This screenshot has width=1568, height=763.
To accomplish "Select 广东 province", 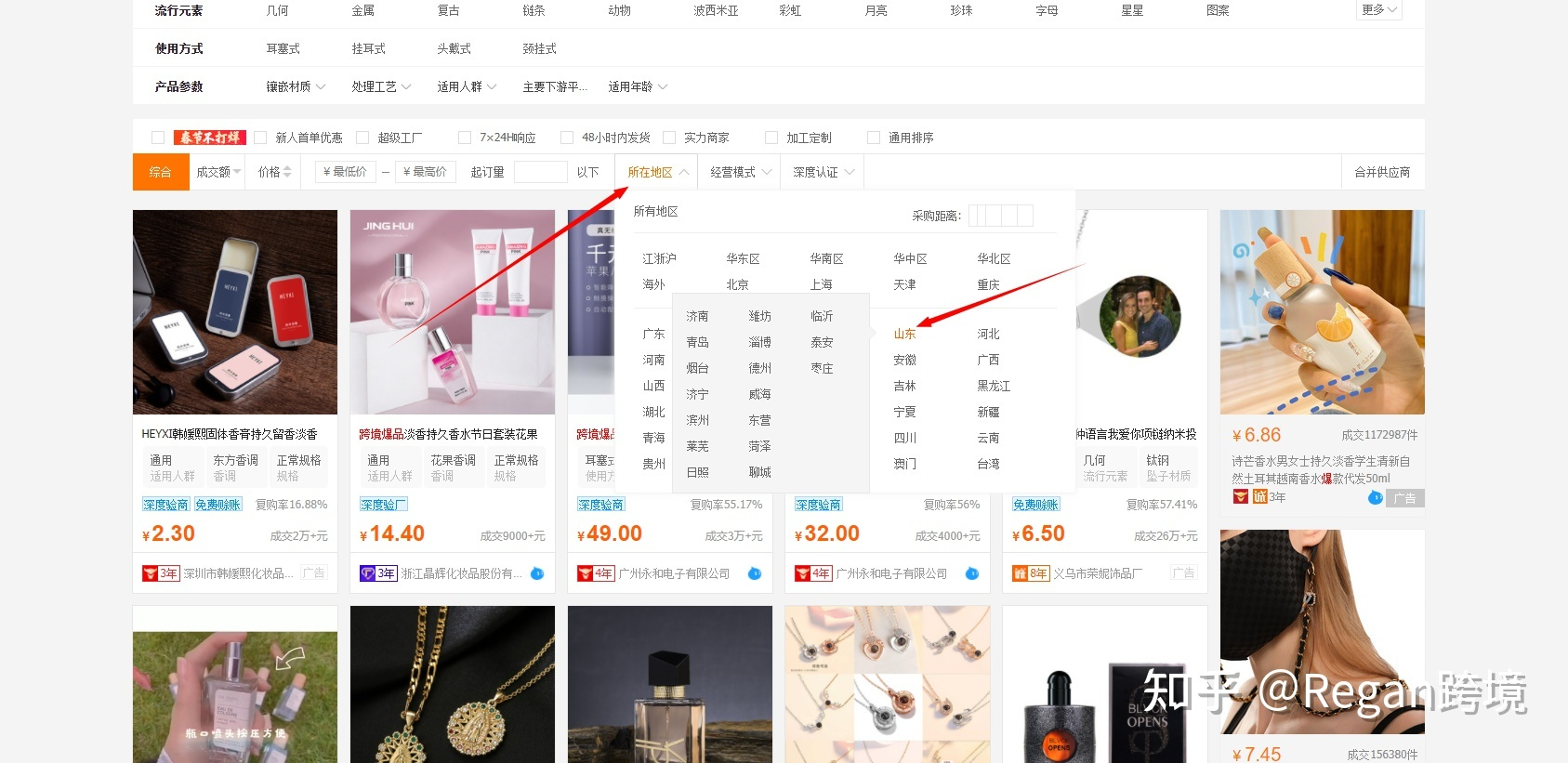I will [653, 334].
